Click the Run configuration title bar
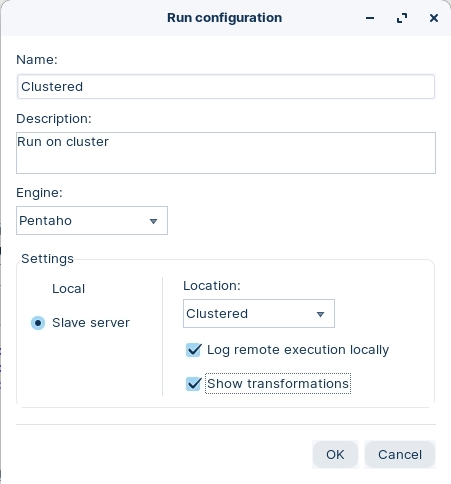 (224, 18)
